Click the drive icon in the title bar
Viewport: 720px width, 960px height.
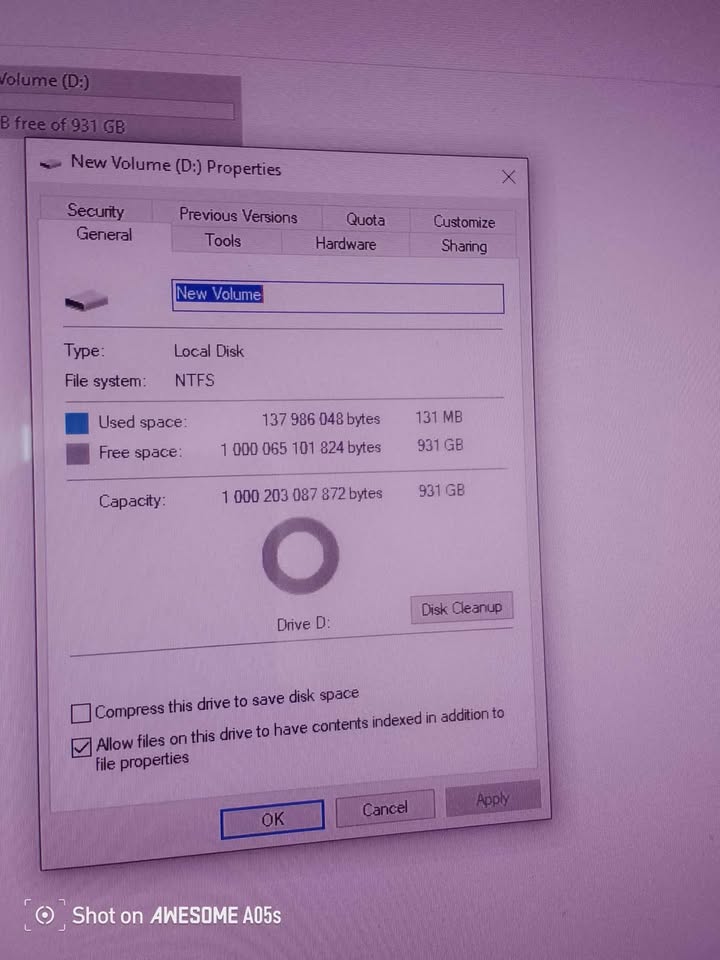51,161
